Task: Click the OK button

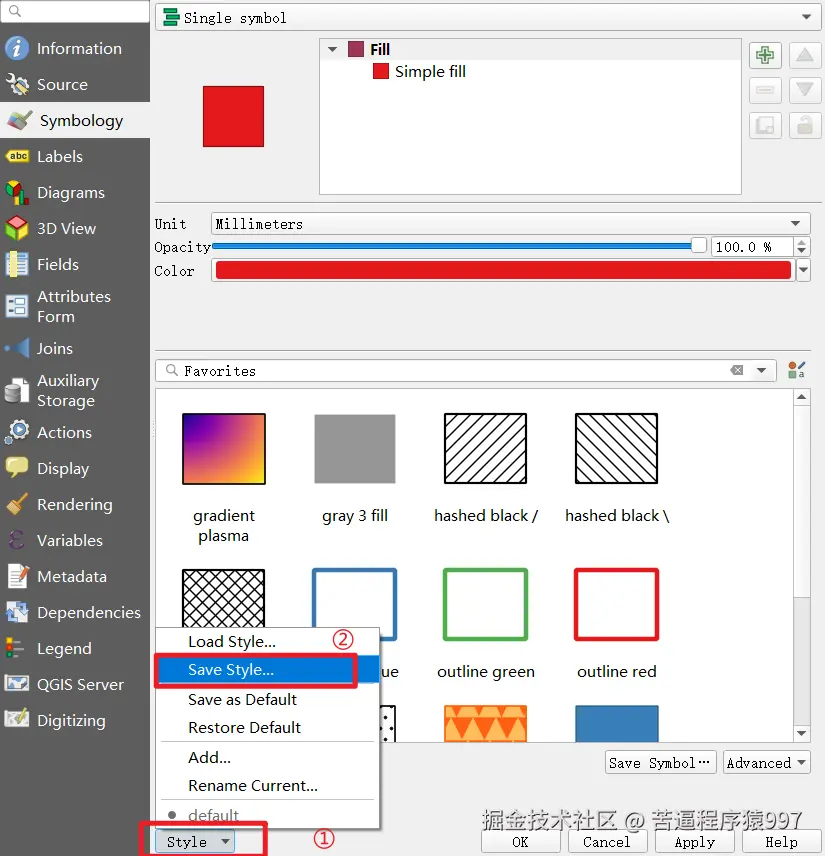Action: [520, 842]
